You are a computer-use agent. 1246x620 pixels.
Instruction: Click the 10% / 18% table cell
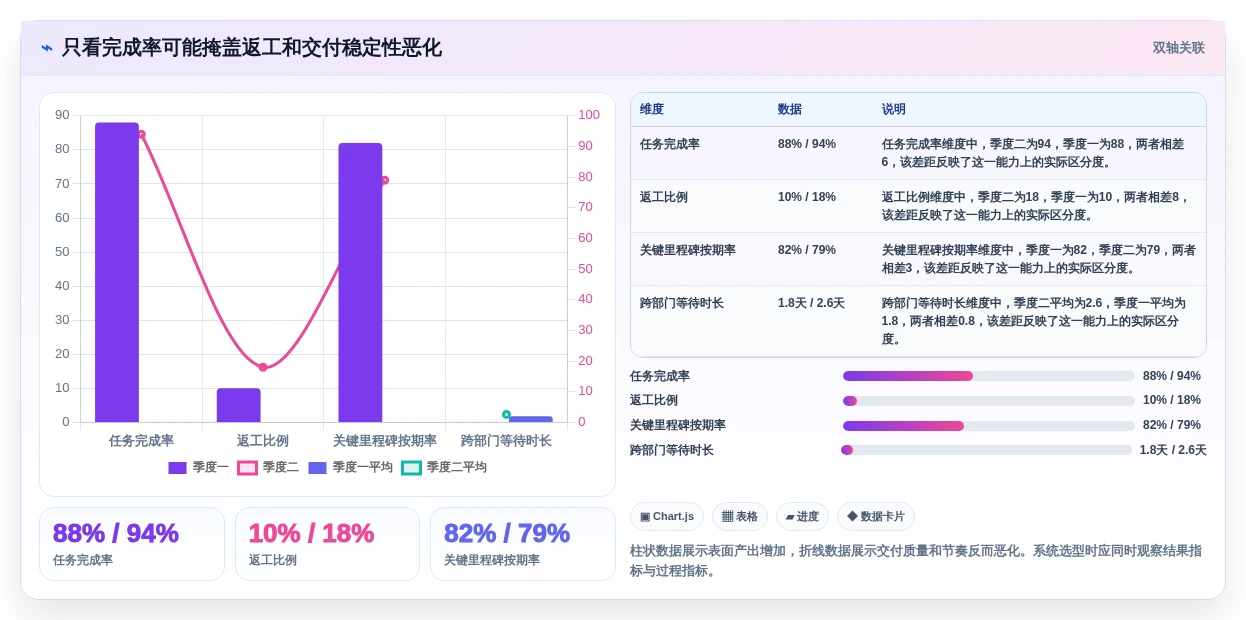[807, 197]
